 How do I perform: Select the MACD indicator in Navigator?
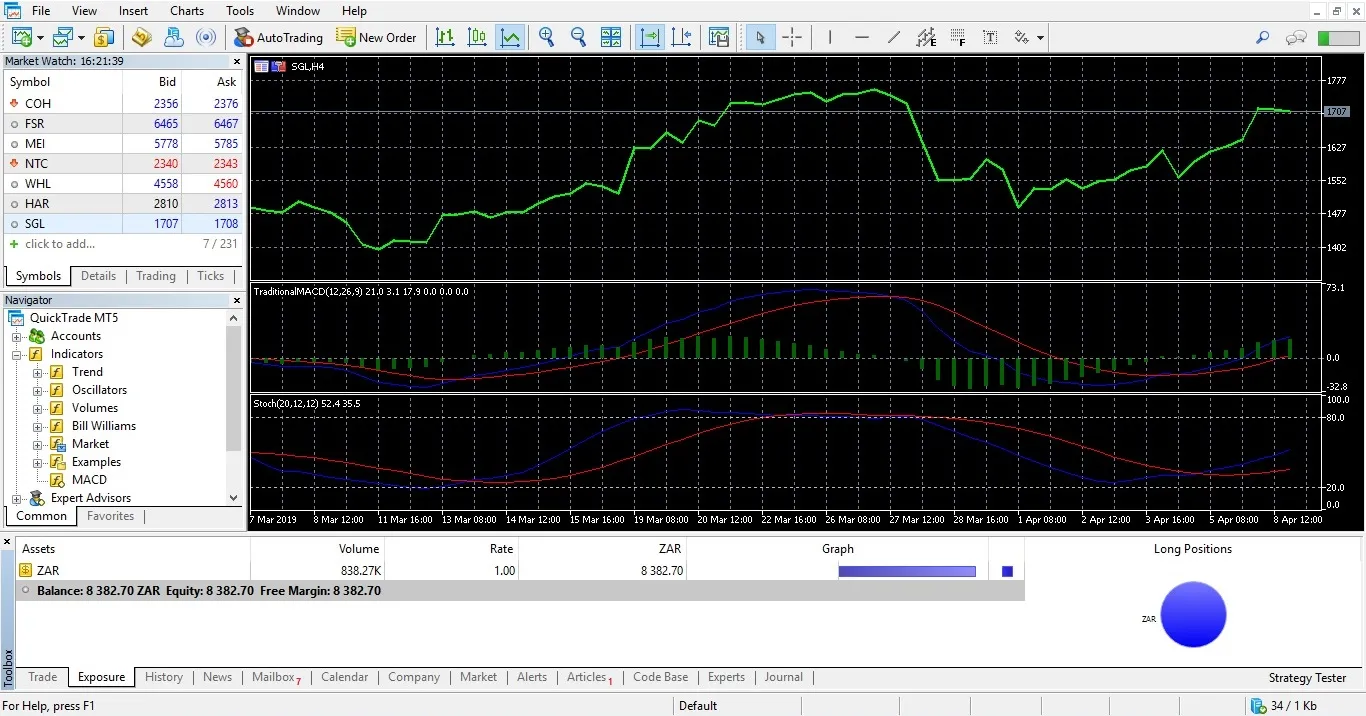pyautogui.click(x=89, y=480)
